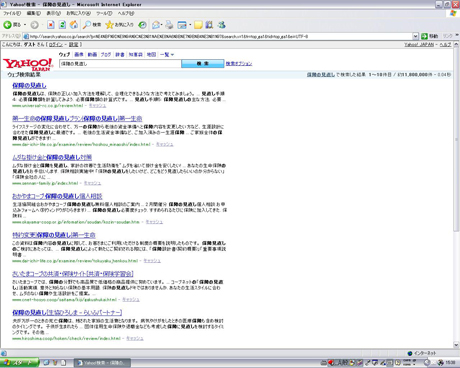This screenshot has width=460, height=368.
Task: Open the Research toolbar icon
Action: click(209, 25)
